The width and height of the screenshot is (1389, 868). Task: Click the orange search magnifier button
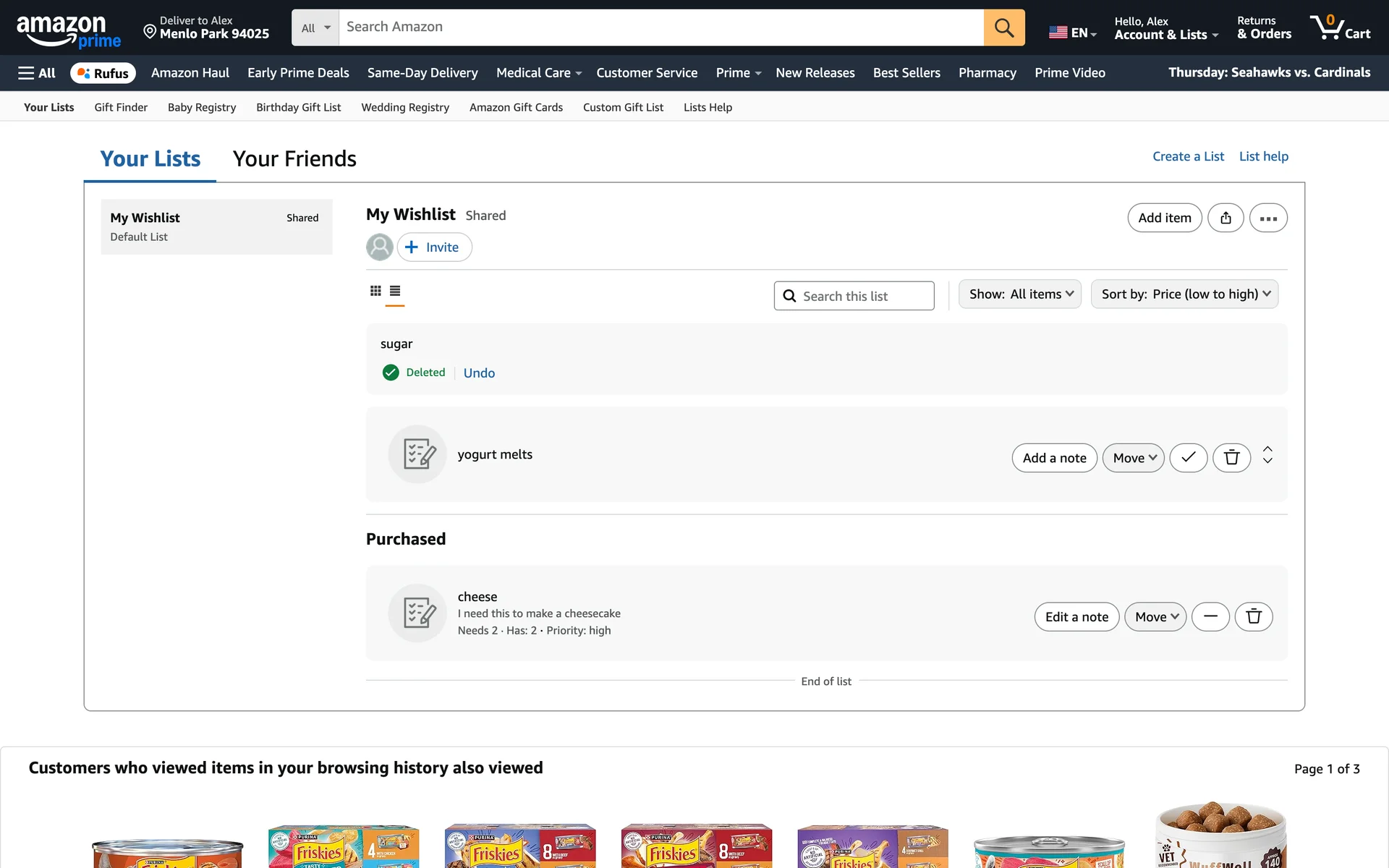1003,27
